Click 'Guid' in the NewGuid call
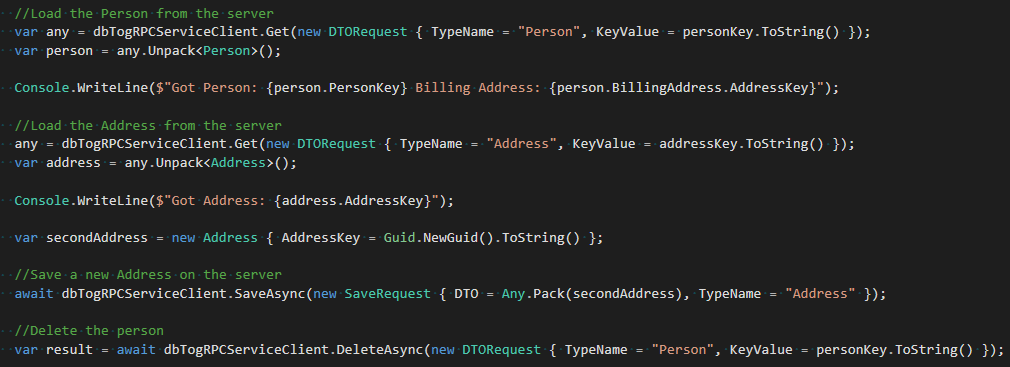This screenshot has width=1010, height=367. (x=399, y=238)
